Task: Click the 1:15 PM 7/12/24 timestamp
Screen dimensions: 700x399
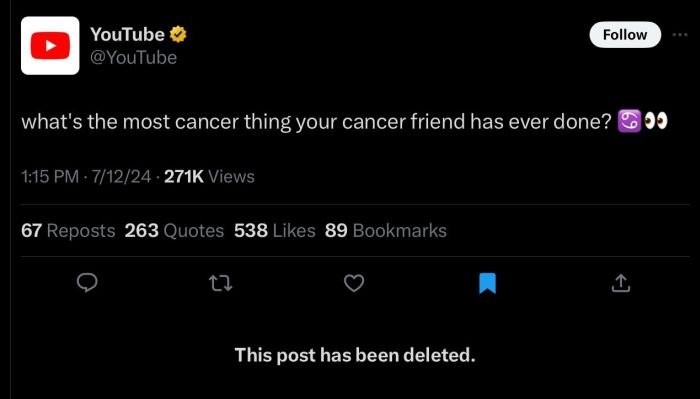Action: (x=86, y=177)
